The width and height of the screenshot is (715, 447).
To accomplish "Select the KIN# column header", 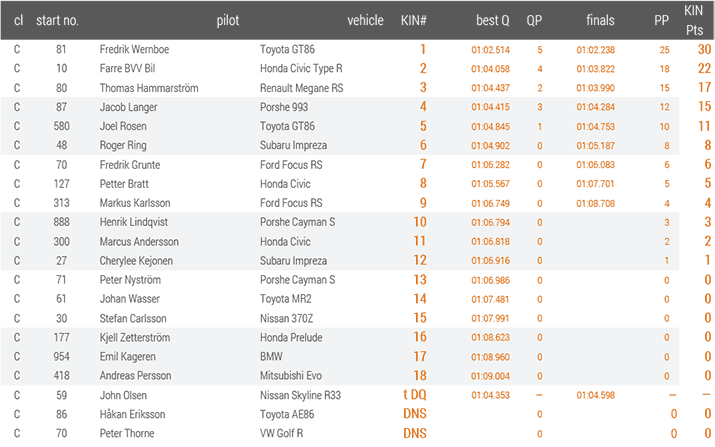I will tap(414, 21).
